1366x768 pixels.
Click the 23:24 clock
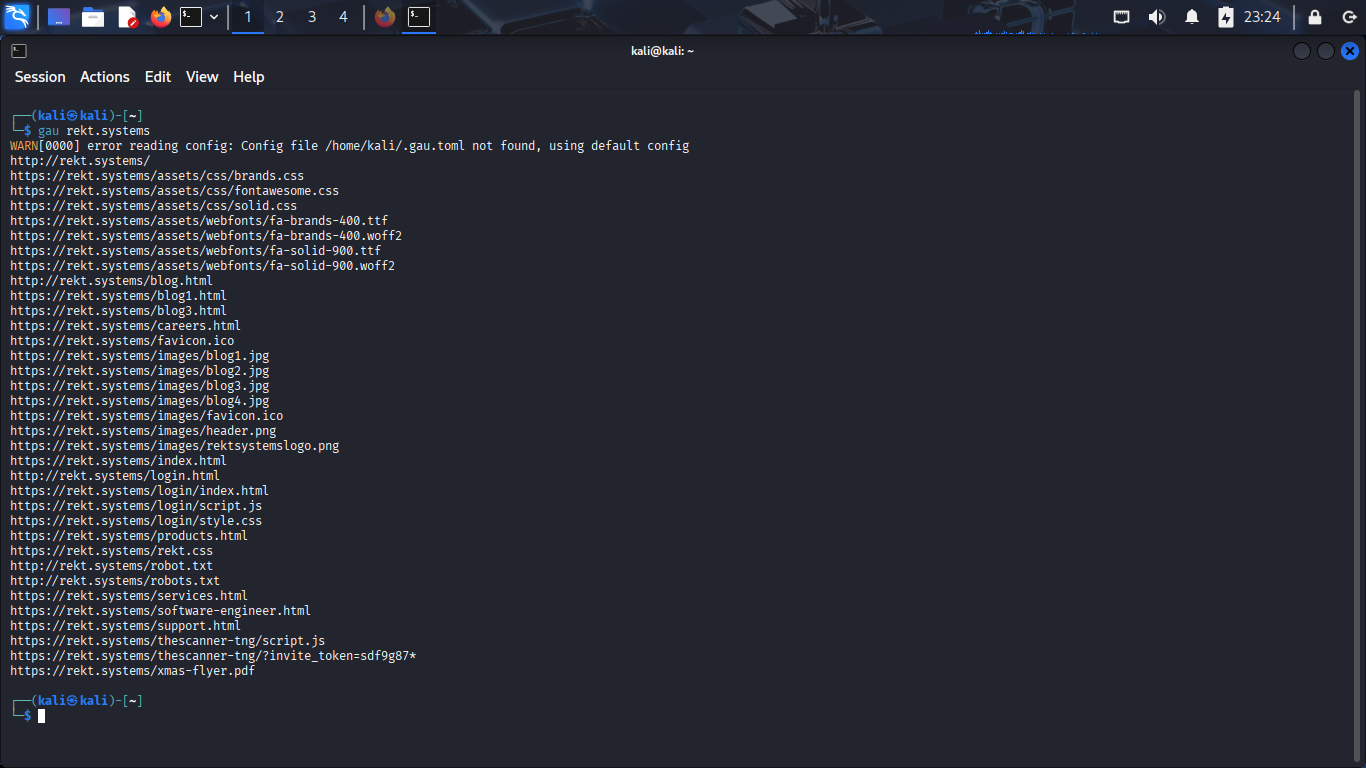tap(1262, 17)
